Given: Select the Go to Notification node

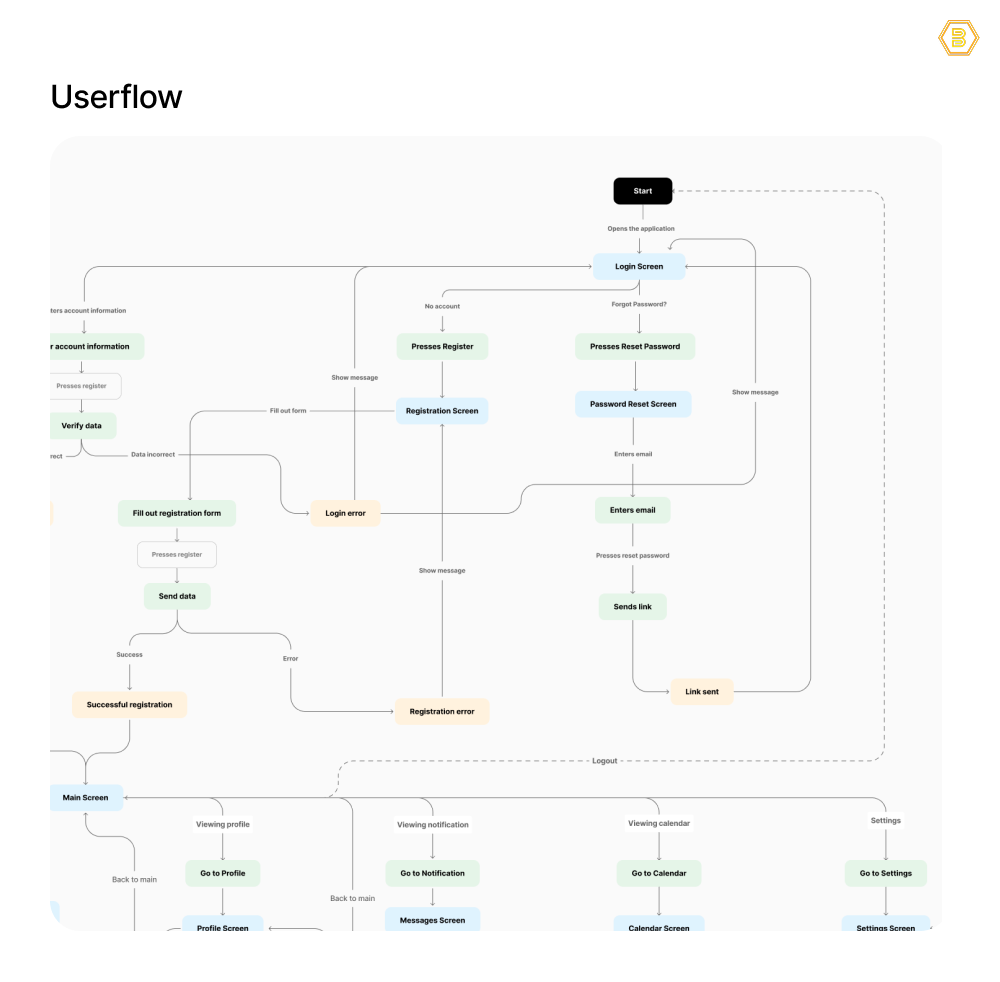Looking at the screenshot, I should pyautogui.click(x=432, y=873).
